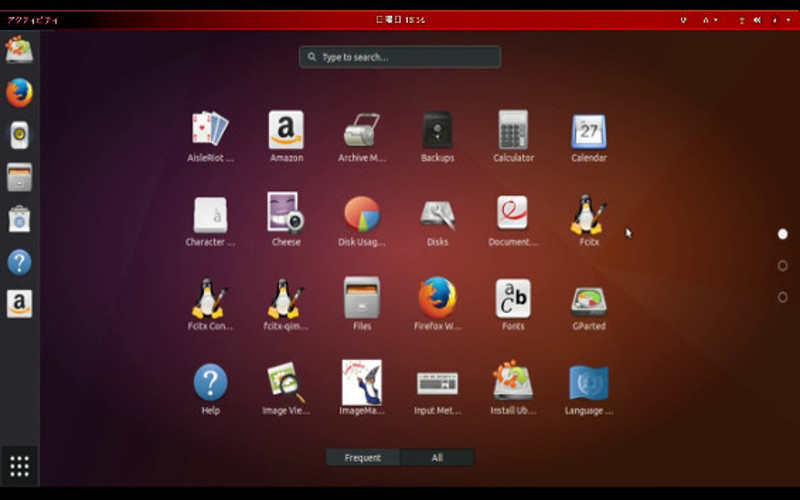
Task: Click Install Ubuntu icon in the dock
Action: click(x=19, y=49)
